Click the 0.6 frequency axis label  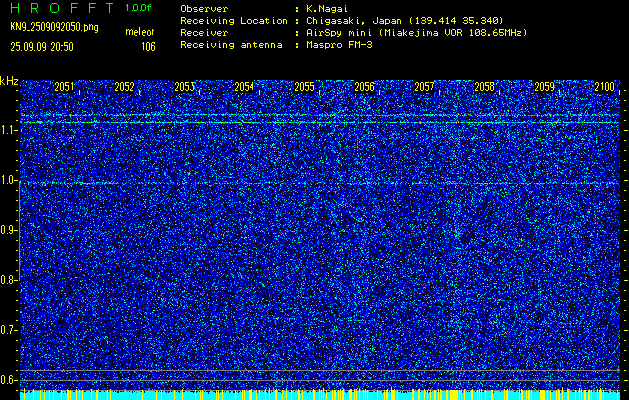6,380
